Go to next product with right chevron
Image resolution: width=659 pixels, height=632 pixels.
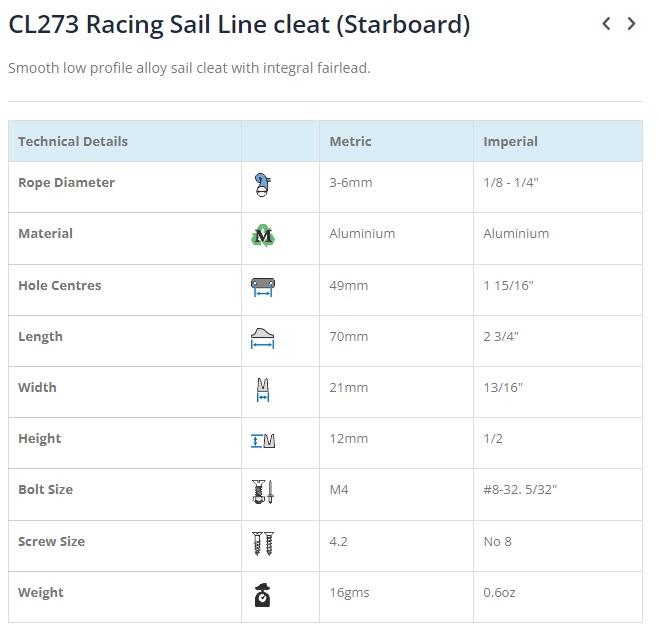point(631,24)
